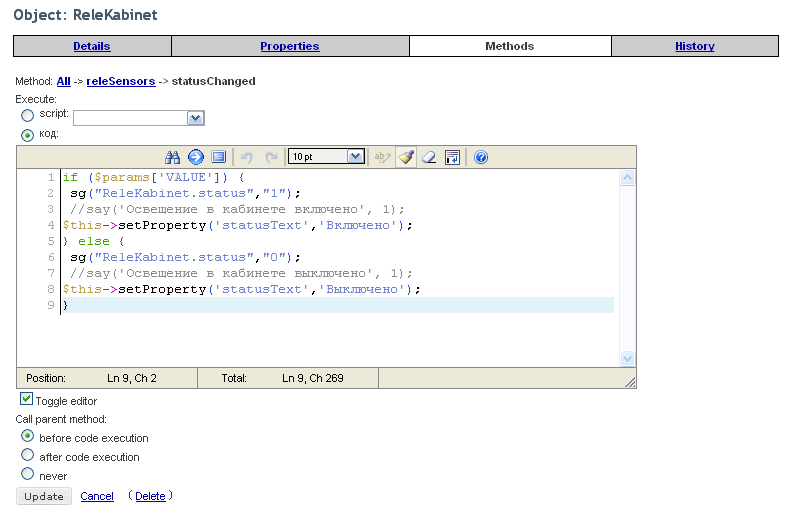The height and width of the screenshot is (512, 789).
Task: Click 'statusChanged' method name text
Action: pos(213,81)
